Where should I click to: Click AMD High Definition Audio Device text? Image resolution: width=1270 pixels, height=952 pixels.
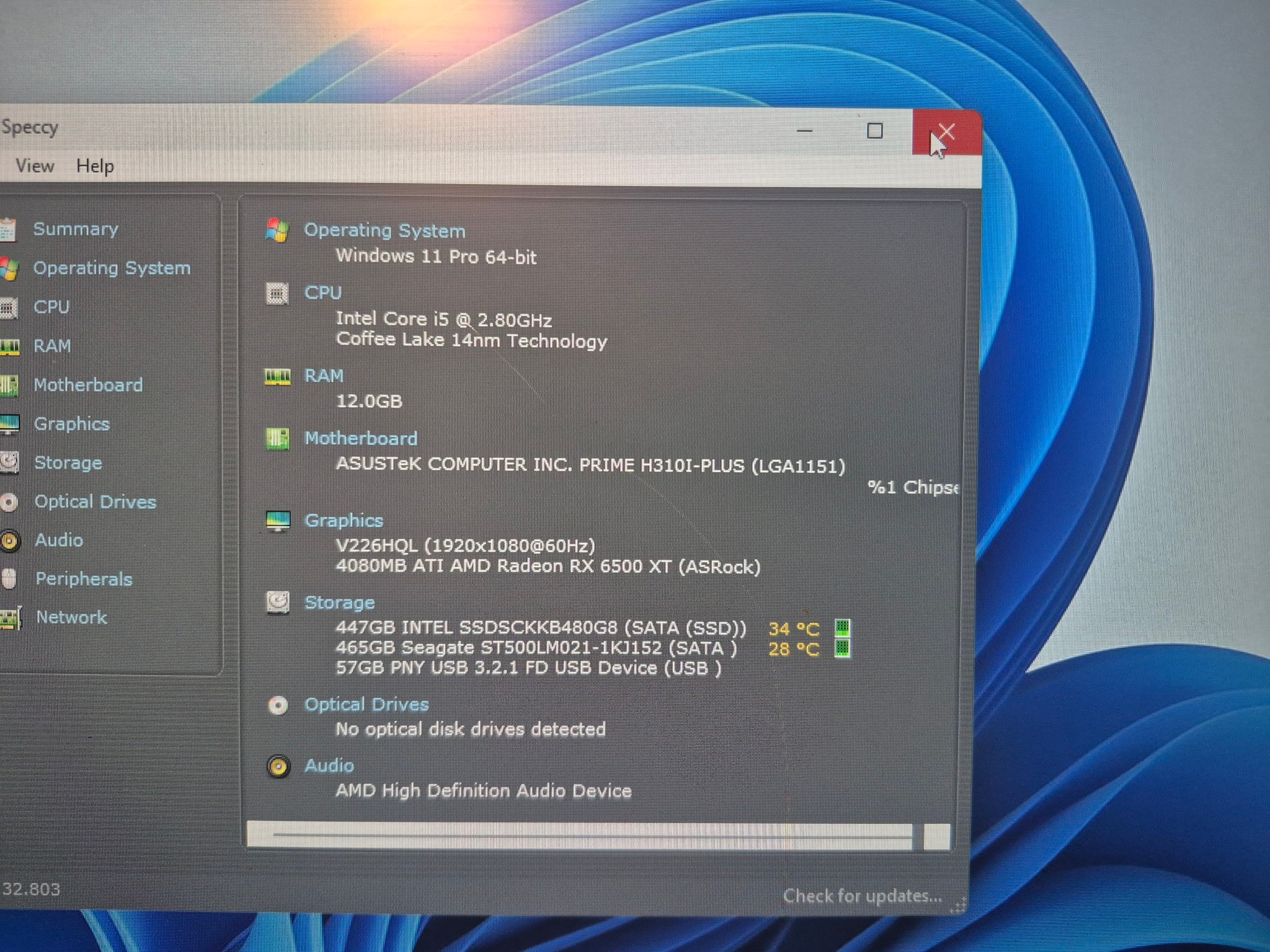click(x=484, y=791)
